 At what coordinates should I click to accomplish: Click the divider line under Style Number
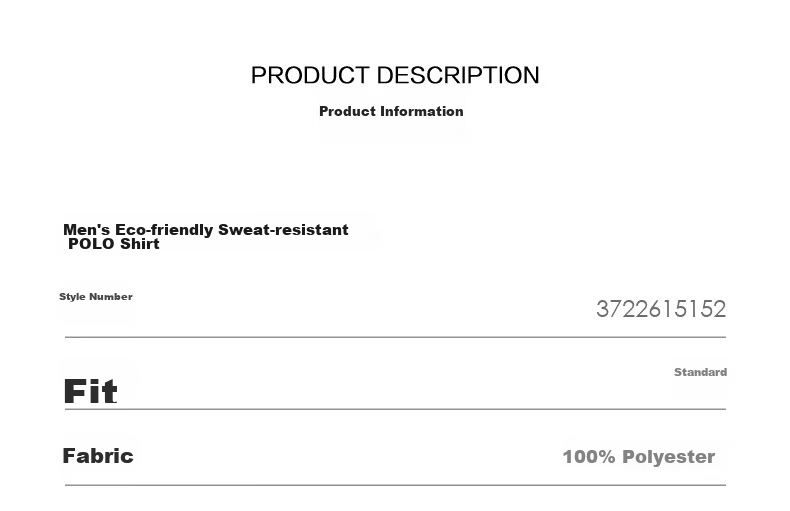tap(396, 337)
